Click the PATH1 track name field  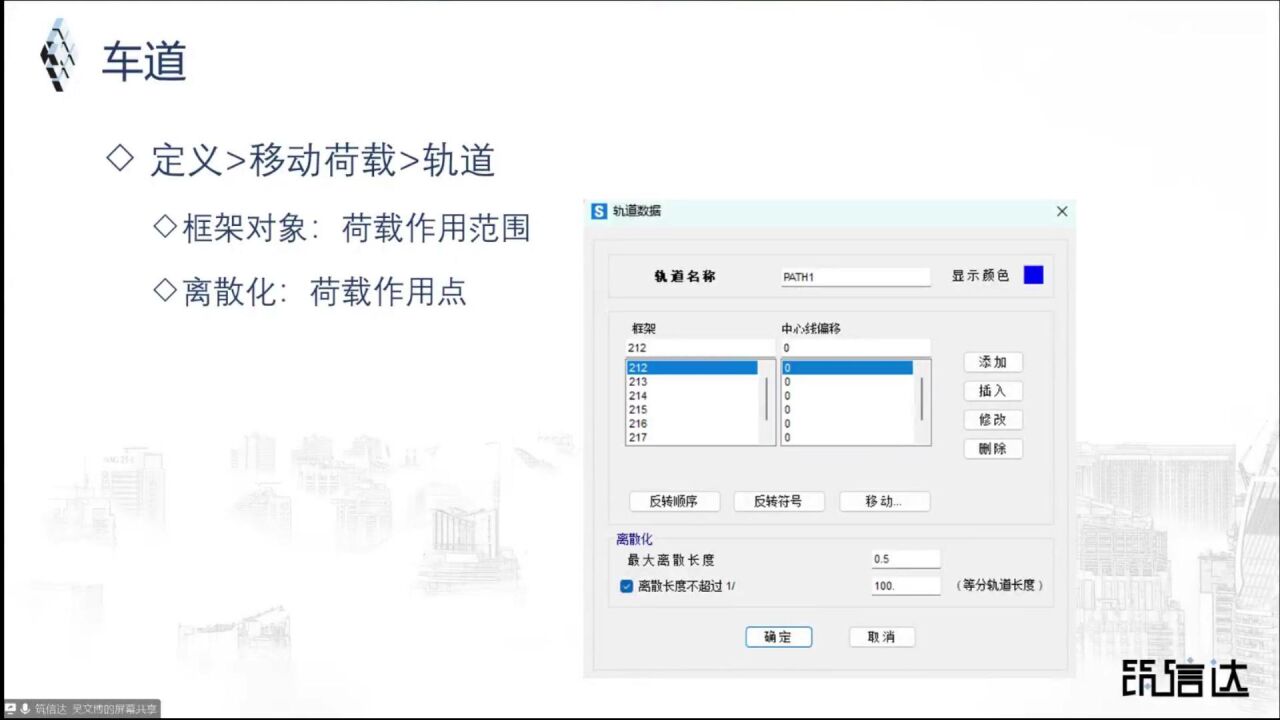[855, 276]
